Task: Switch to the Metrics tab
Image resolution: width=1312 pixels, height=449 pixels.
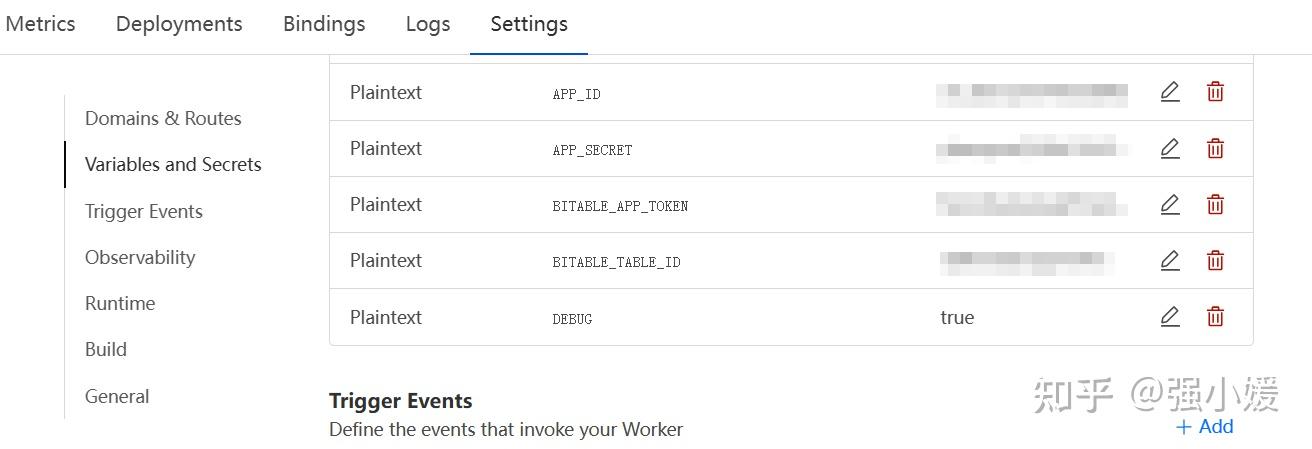Action: 40,24
